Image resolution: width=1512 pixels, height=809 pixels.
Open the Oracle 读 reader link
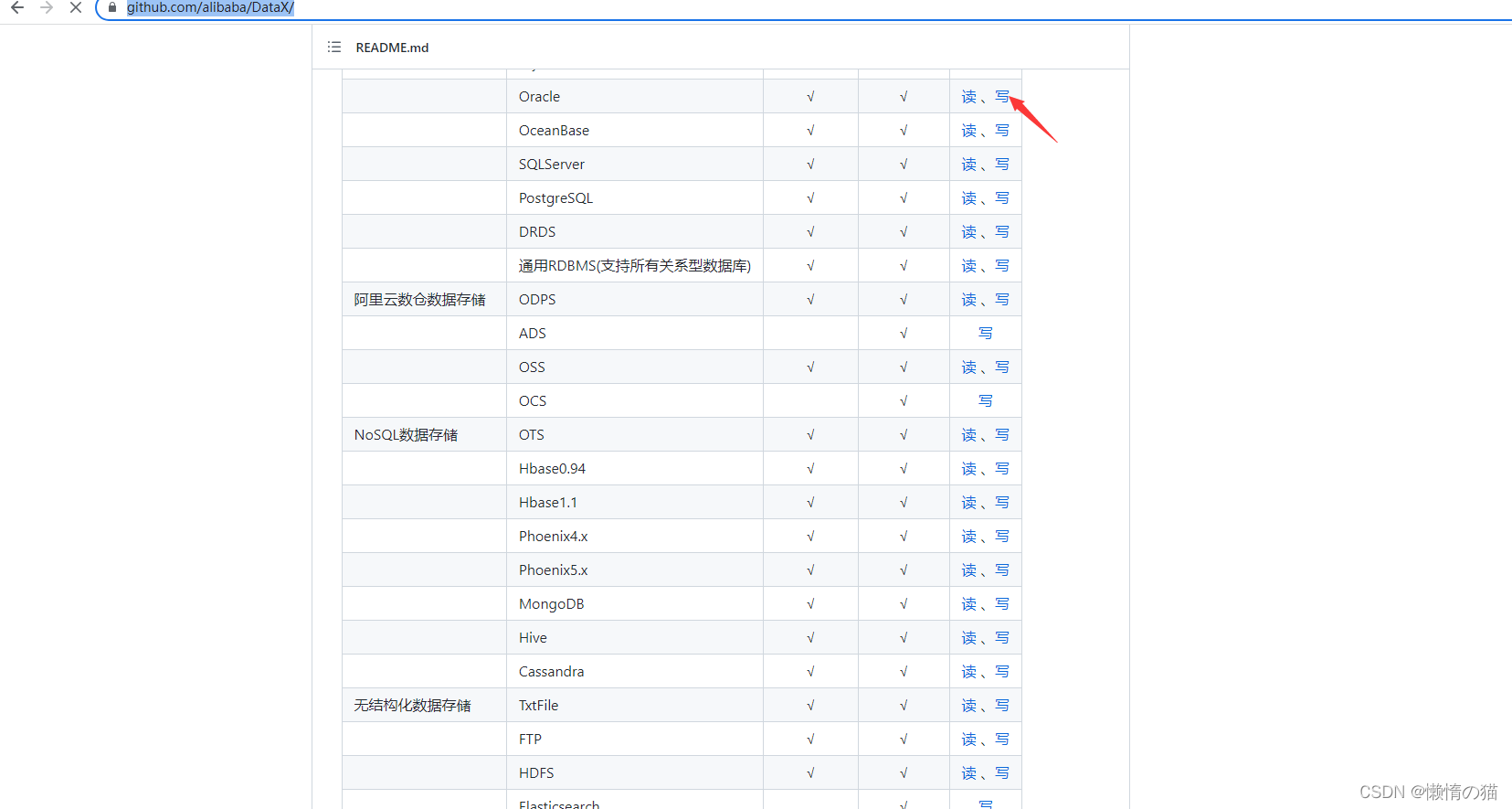[968, 97]
